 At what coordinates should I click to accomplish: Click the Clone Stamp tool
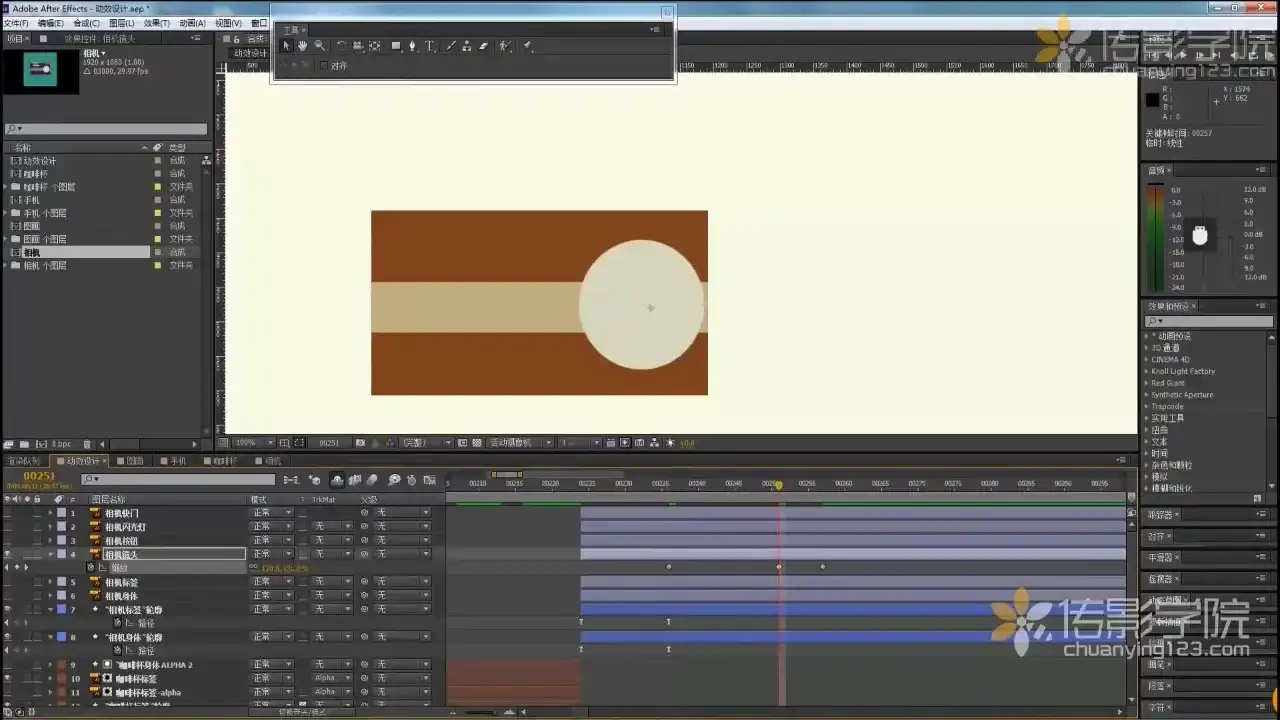(x=467, y=46)
